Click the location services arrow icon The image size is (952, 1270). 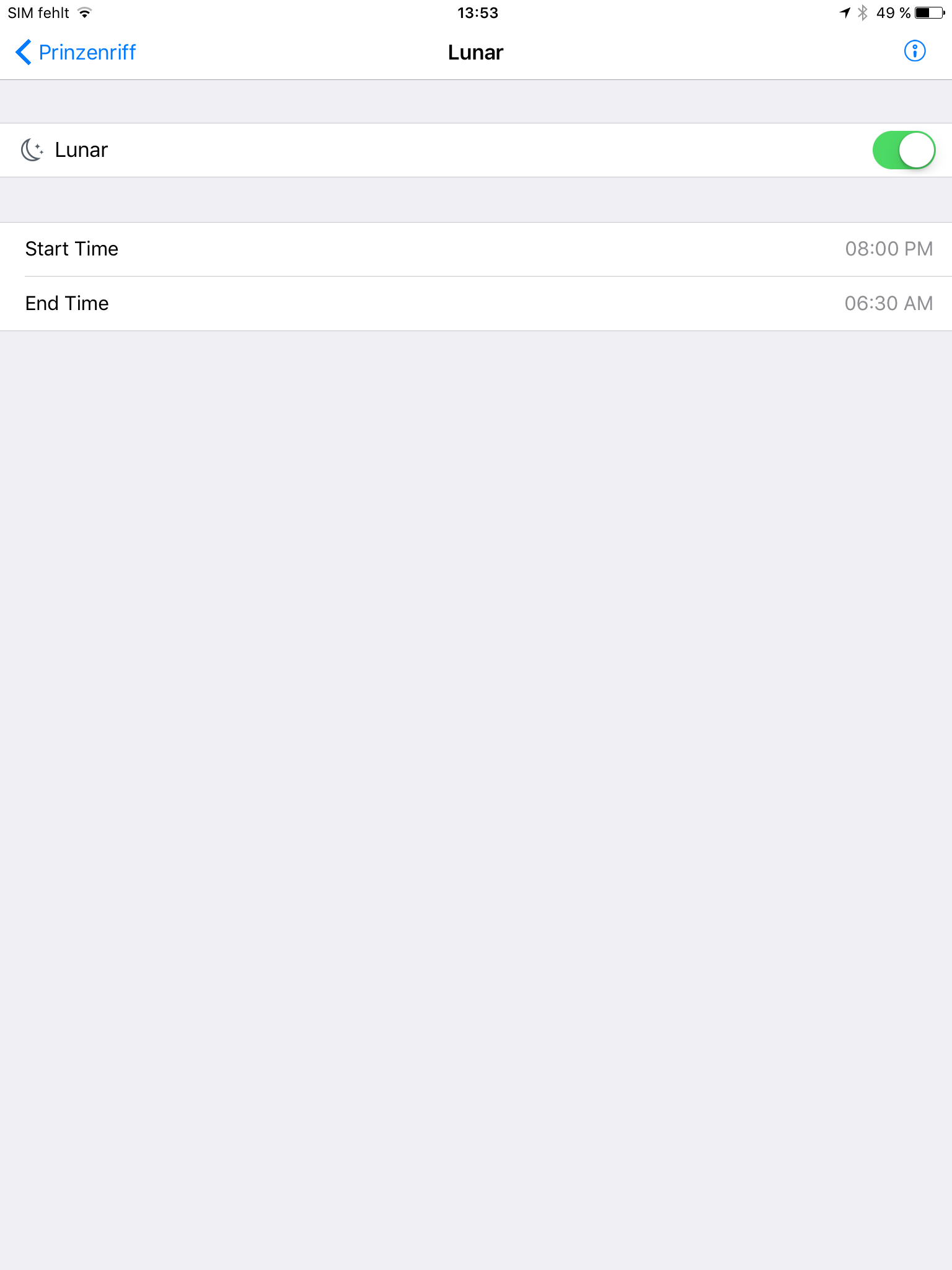pos(845,13)
